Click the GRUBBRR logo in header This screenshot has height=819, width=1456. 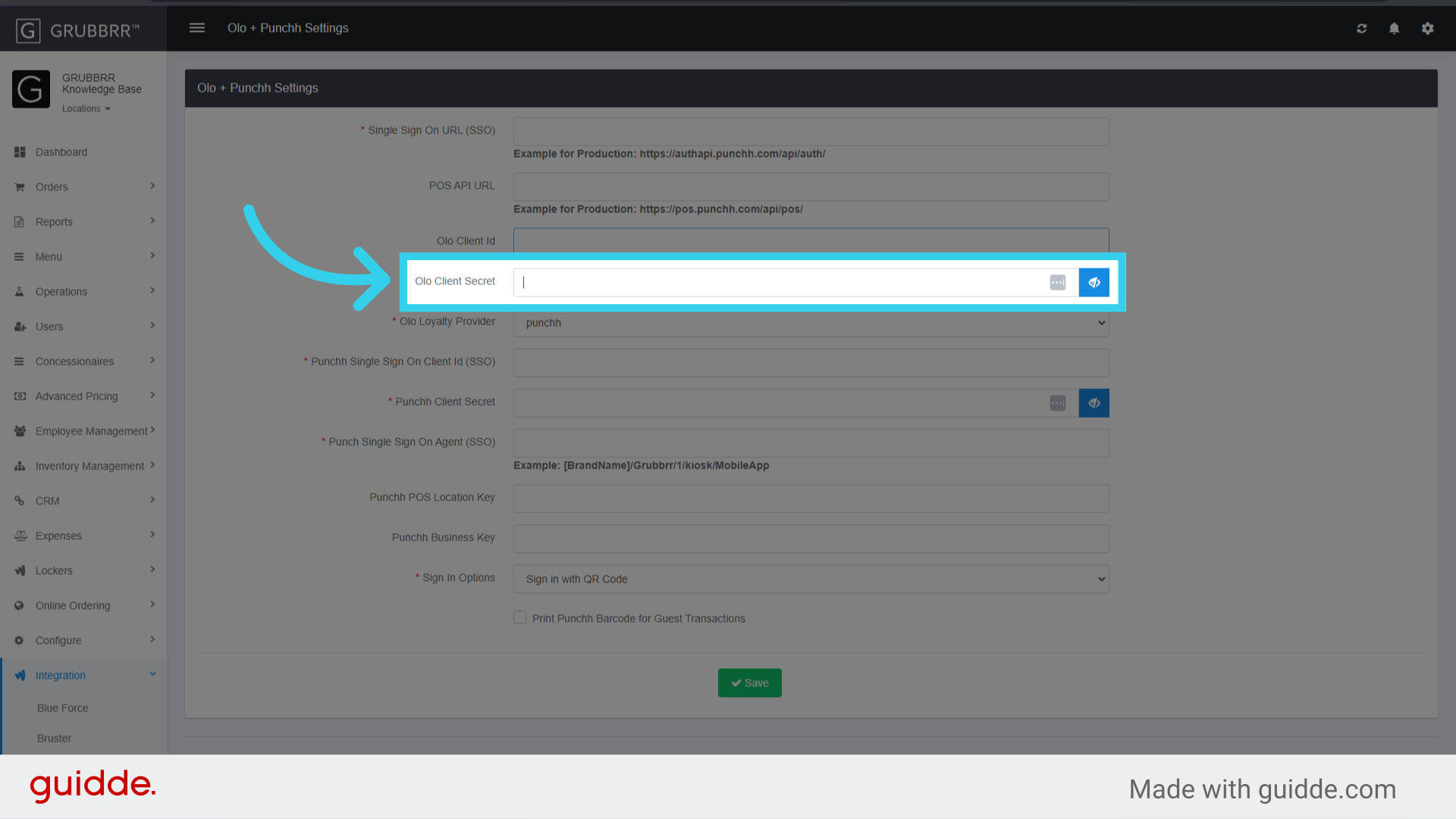coord(77,30)
